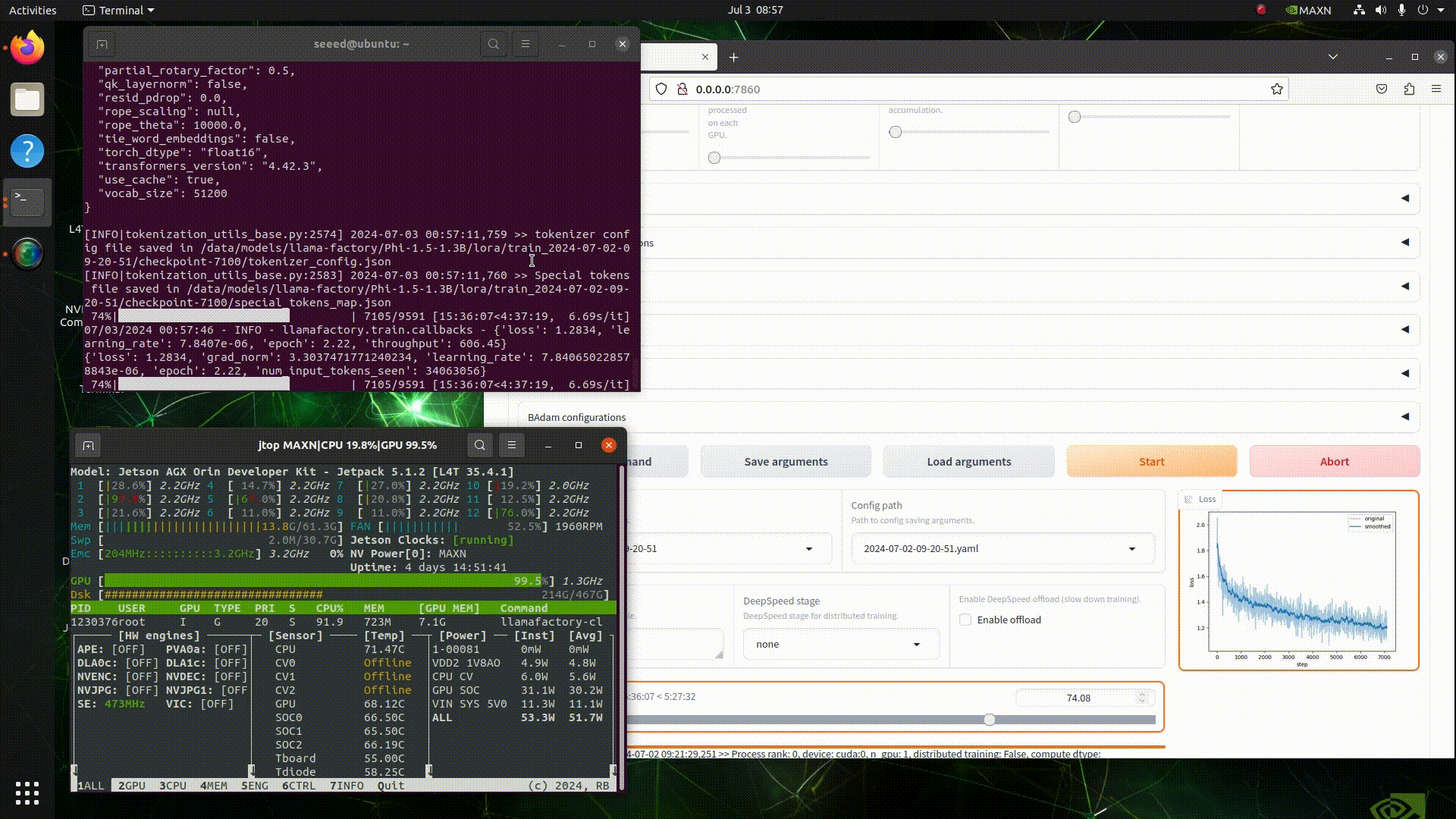The image size is (1456, 819).
Task: Click search icon in jtop window
Action: coord(479,445)
